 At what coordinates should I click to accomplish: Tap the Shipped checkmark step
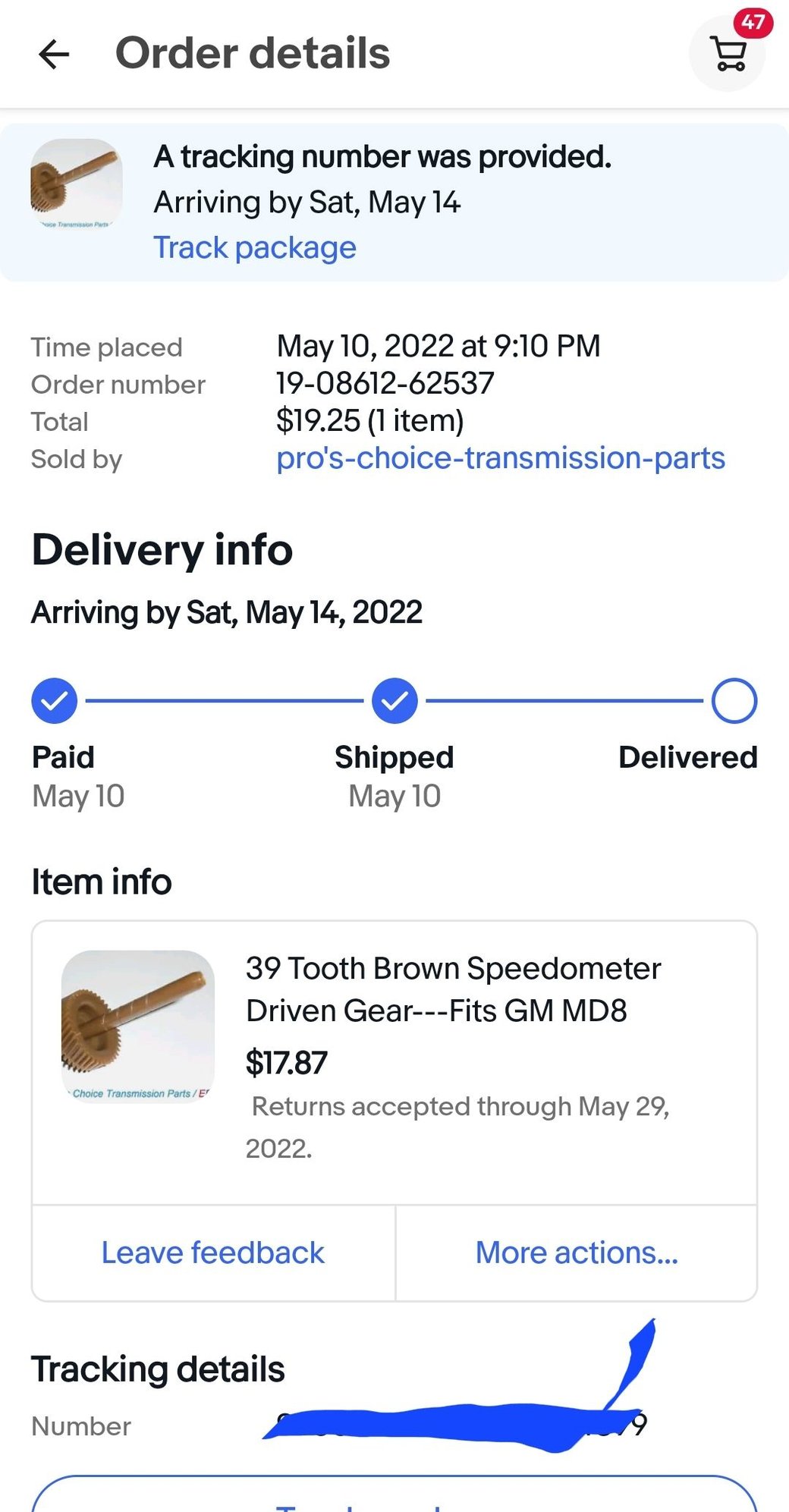(394, 701)
